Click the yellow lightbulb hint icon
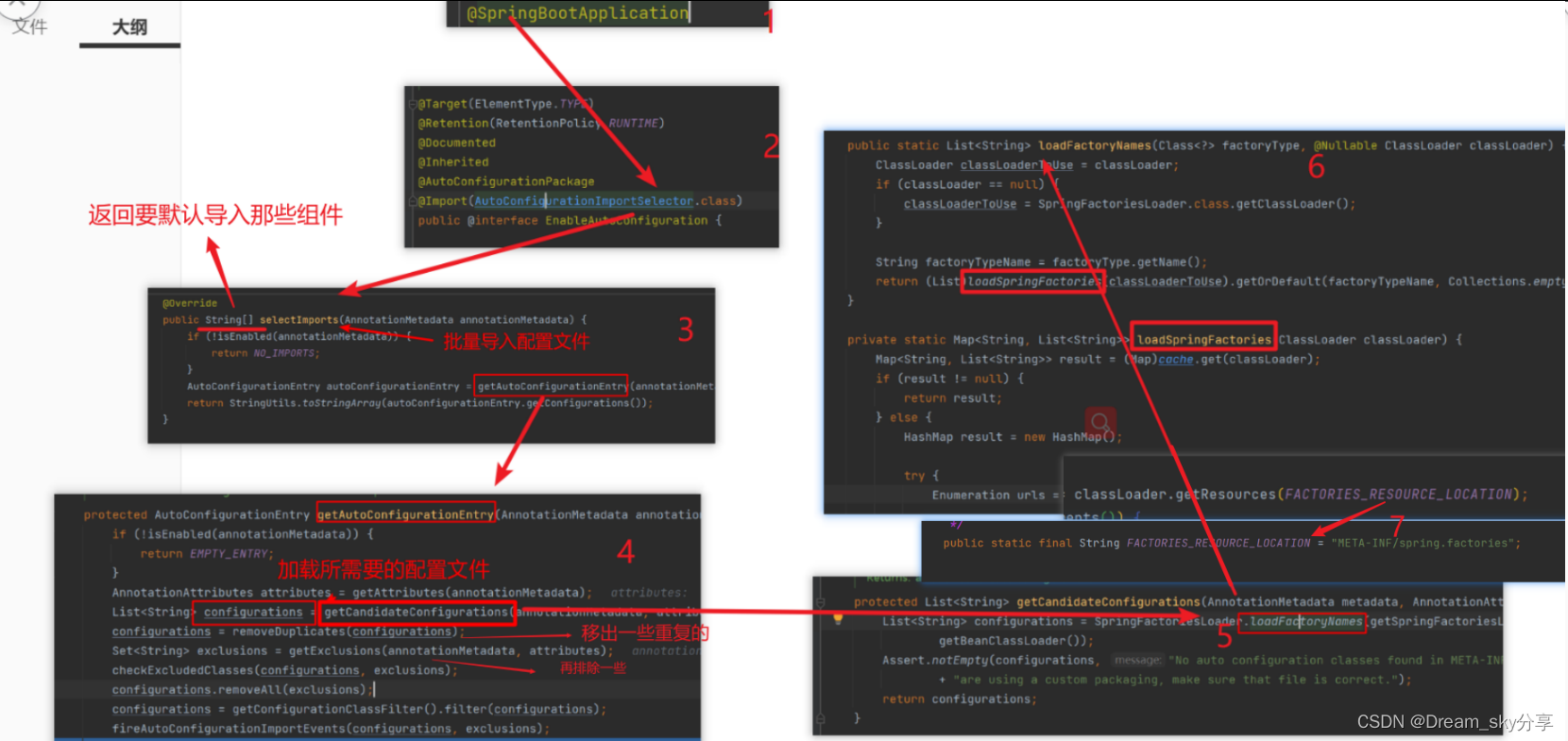The width and height of the screenshot is (1568, 741). pos(837,620)
